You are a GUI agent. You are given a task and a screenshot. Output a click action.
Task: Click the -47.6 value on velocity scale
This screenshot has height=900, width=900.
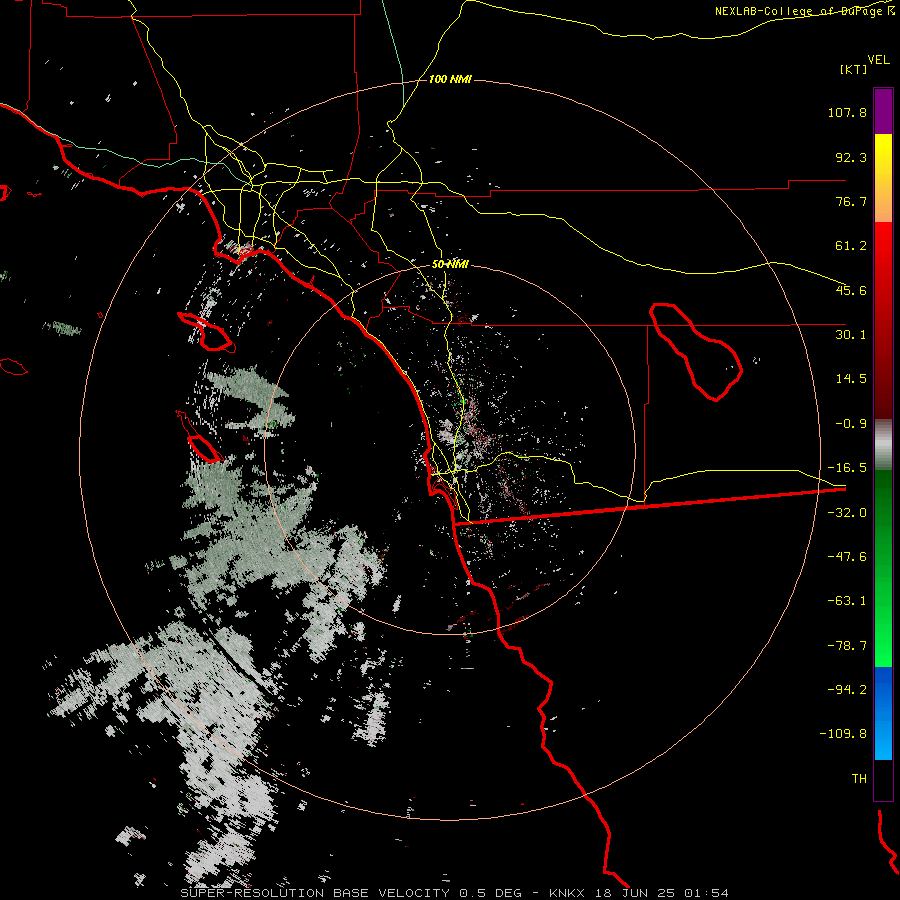[x=847, y=557]
